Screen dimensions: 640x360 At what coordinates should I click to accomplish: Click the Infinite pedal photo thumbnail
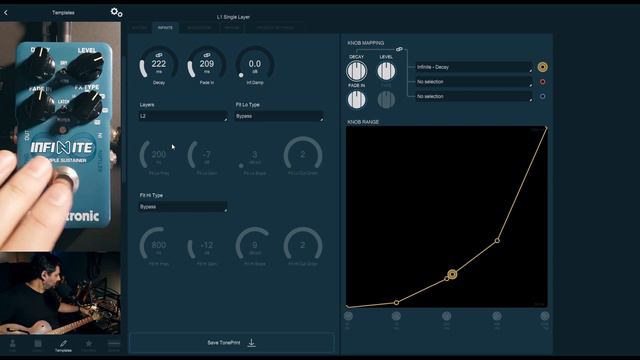(60, 136)
